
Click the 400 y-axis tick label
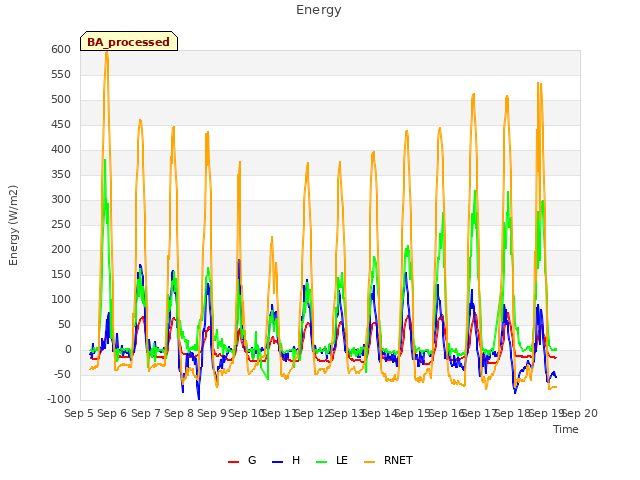(61, 150)
